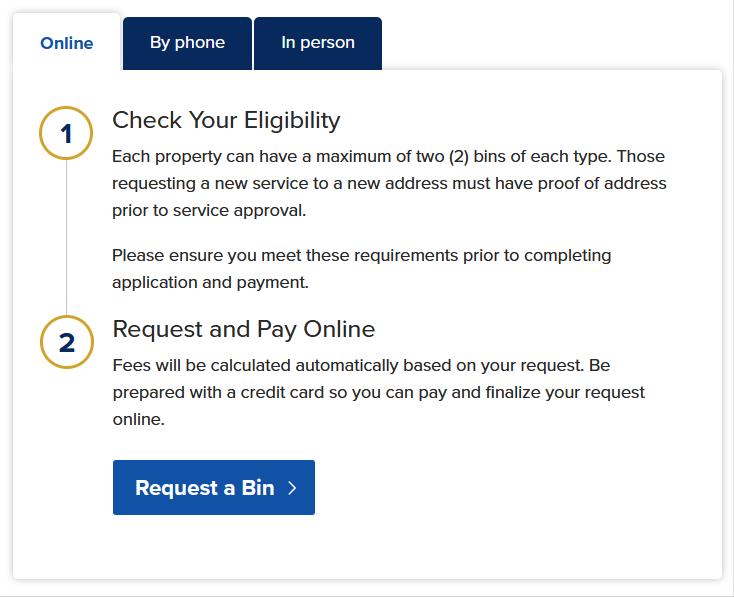Click the chevron arrow on Request a Bin
The image size is (734, 597).
tap(292, 488)
